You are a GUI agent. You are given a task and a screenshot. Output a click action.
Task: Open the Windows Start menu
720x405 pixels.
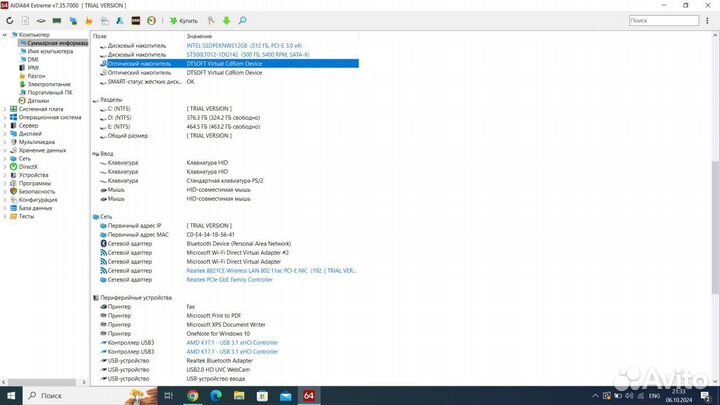[x=11, y=396]
